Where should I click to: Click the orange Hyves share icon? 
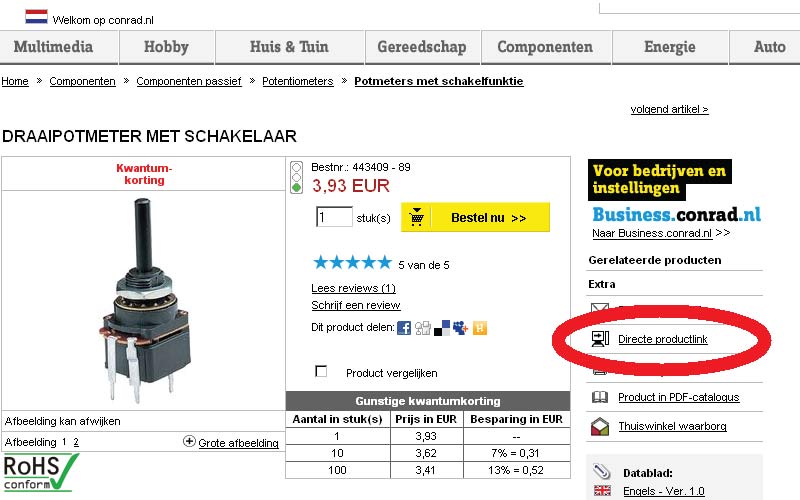[480, 327]
